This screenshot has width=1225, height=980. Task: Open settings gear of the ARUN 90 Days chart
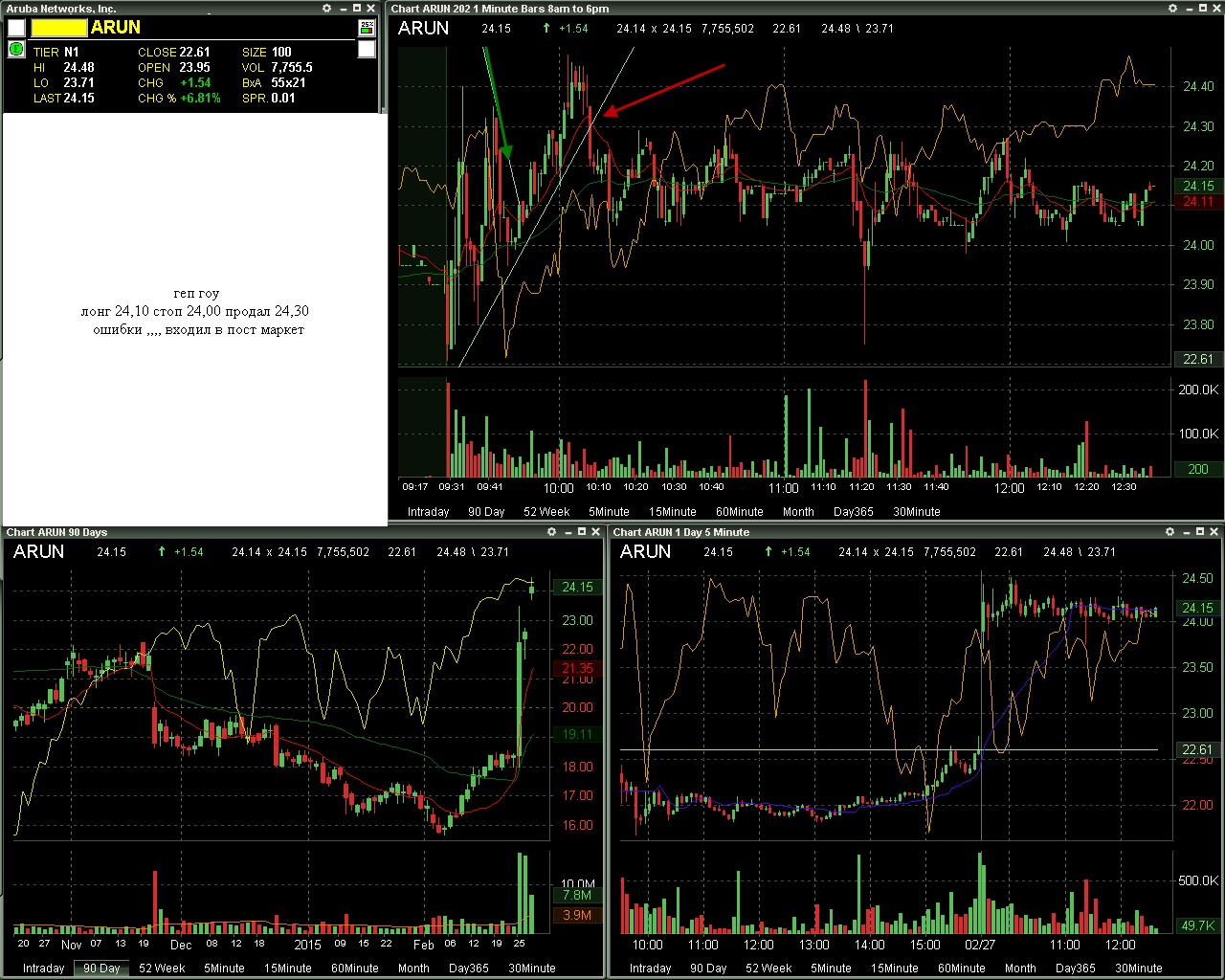click(x=551, y=532)
